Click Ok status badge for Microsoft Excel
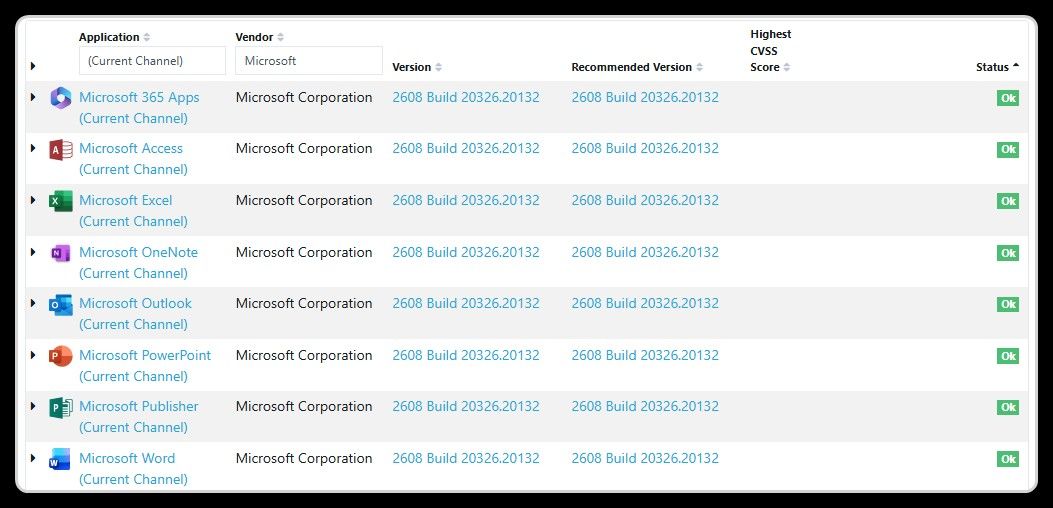Viewport: 1053px width, 508px height. tap(1008, 201)
